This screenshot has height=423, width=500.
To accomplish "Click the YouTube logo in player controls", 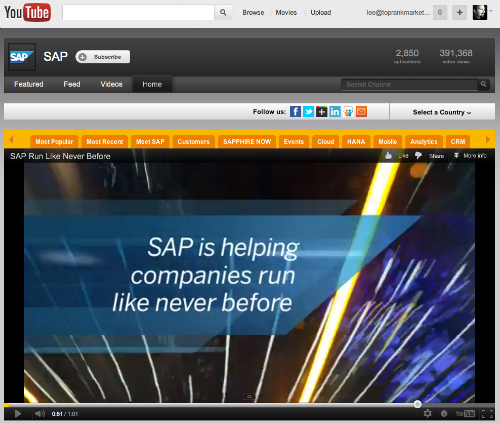I will [465, 414].
